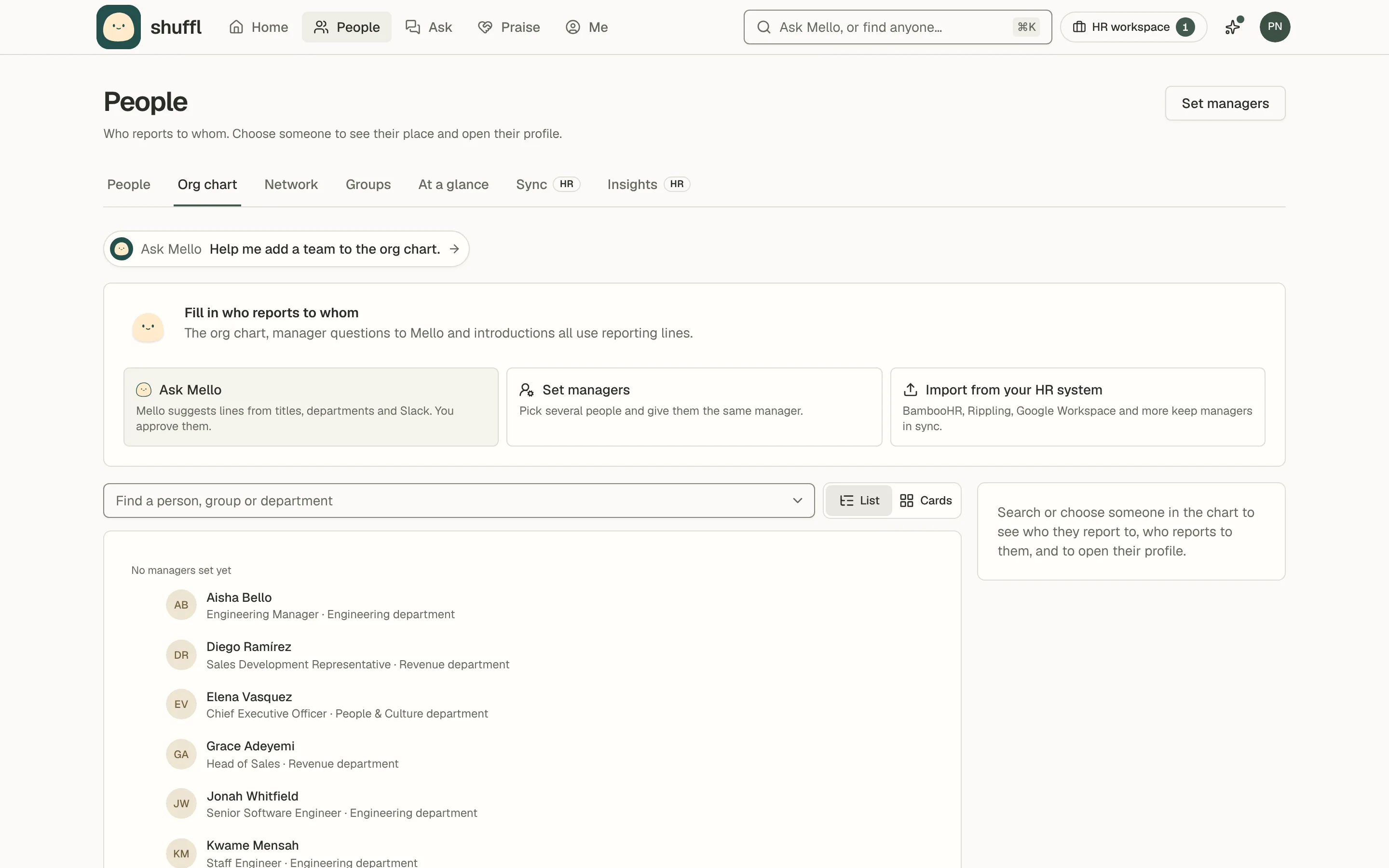The image size is (1389, 868).
Task: Click the Ask Mello search field
Action: [897, 27]
